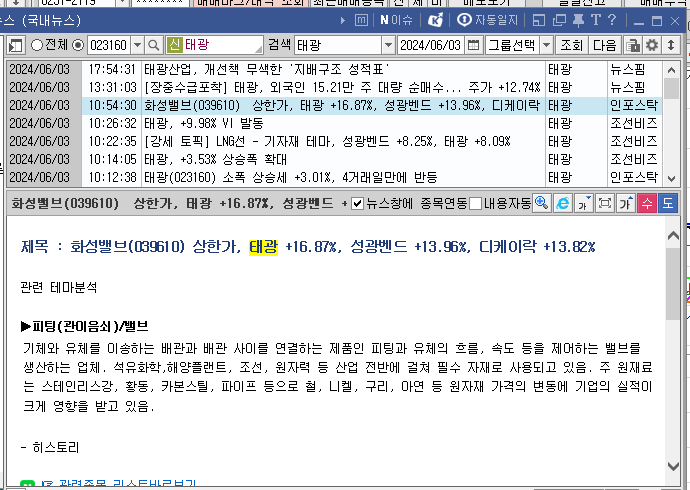Click the stock code field 023160

tap(109, 45)
